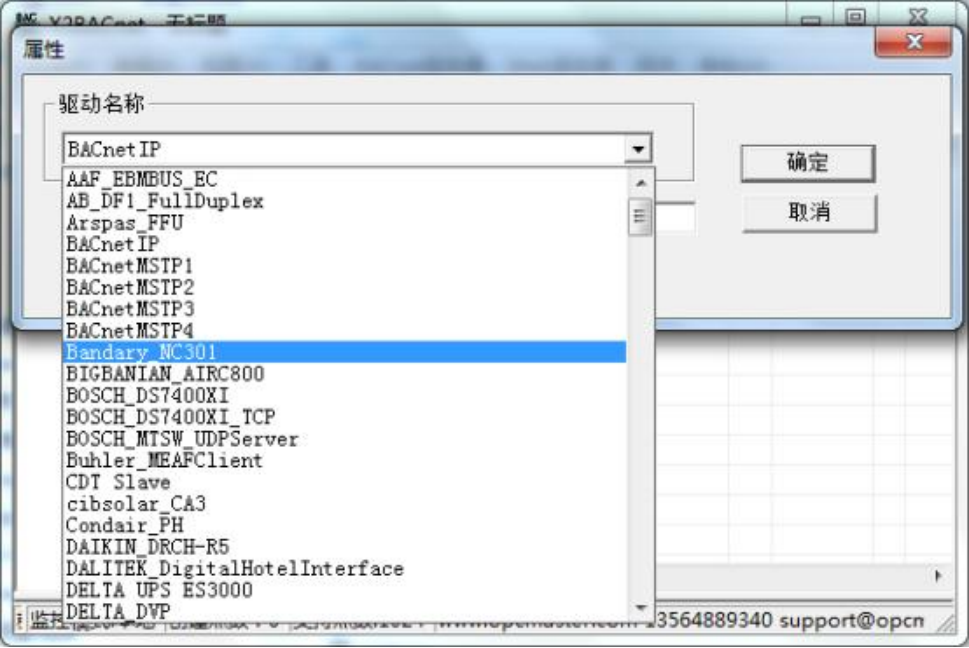The height and width of the screenshot is (648, 969).
Task: Choose cibsolar_CA3 in the list
Action: click(x=345, y=503)
